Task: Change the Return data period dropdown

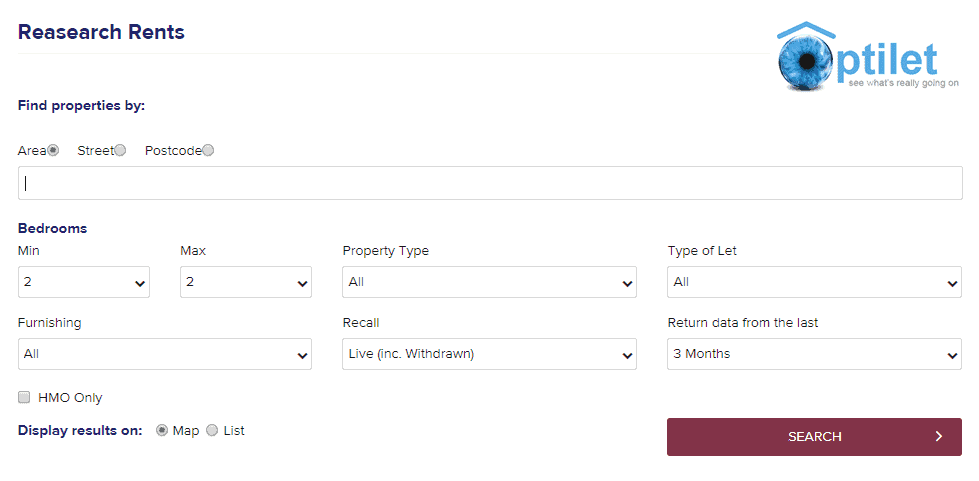Action: click(814, 354)
